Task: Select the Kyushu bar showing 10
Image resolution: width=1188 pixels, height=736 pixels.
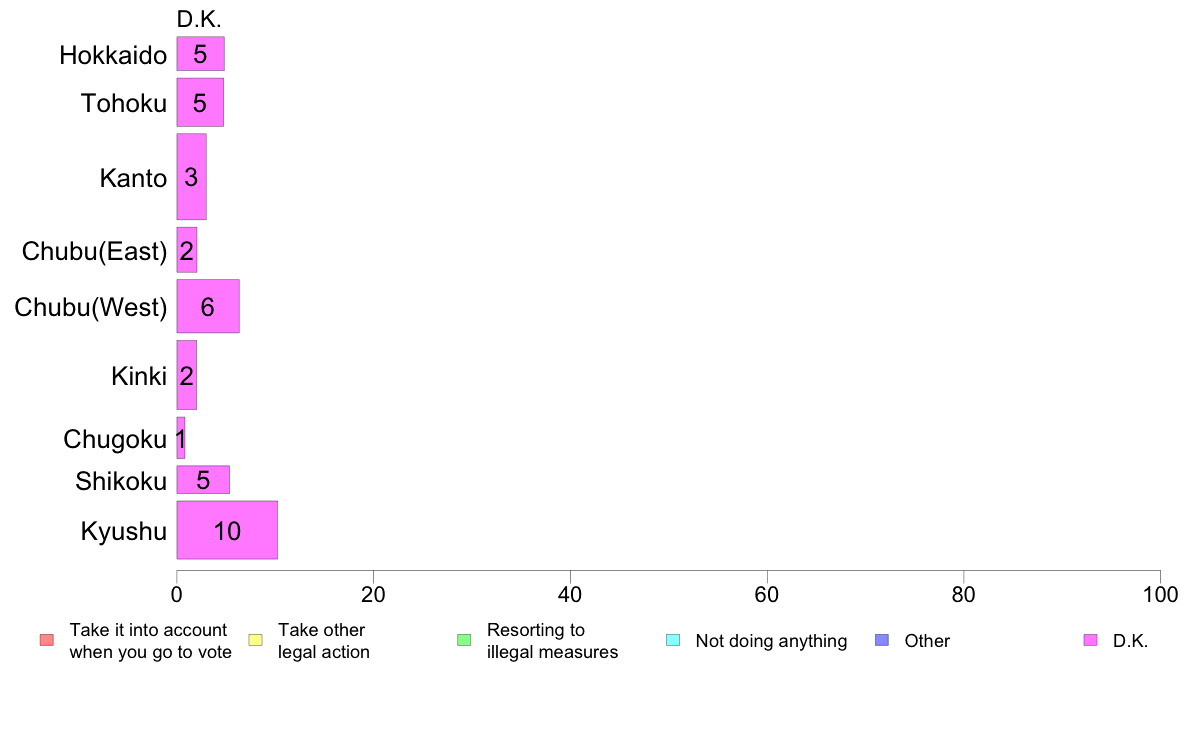Action: (227, 531)
